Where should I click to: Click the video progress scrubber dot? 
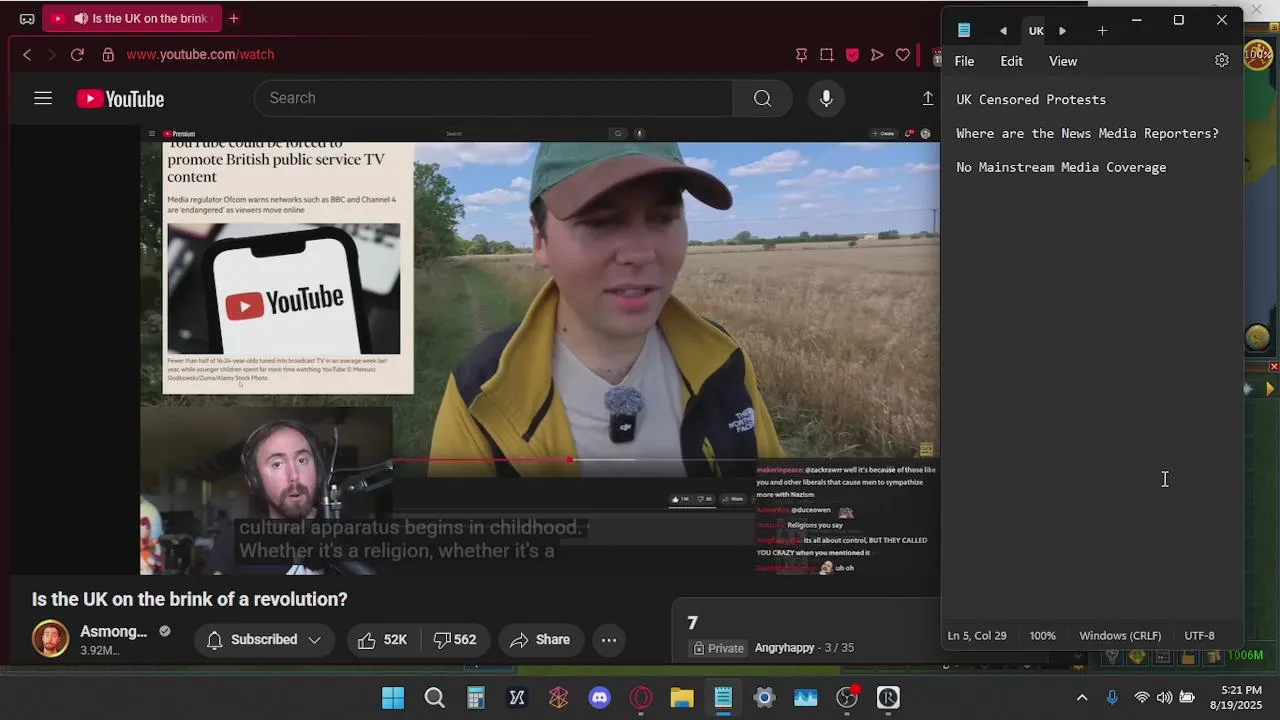point(569,460)
